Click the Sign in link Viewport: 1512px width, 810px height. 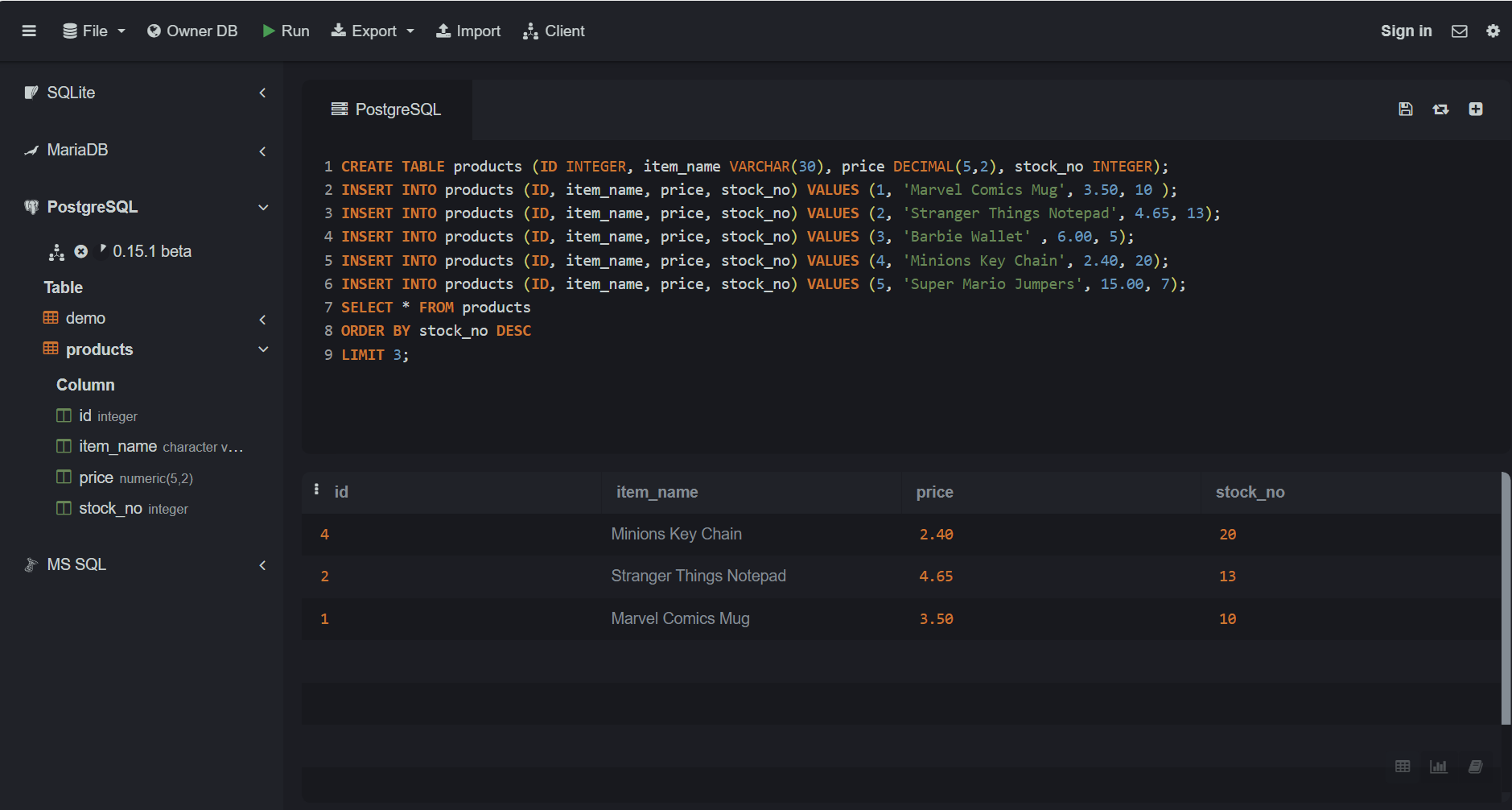[1406, 31]
